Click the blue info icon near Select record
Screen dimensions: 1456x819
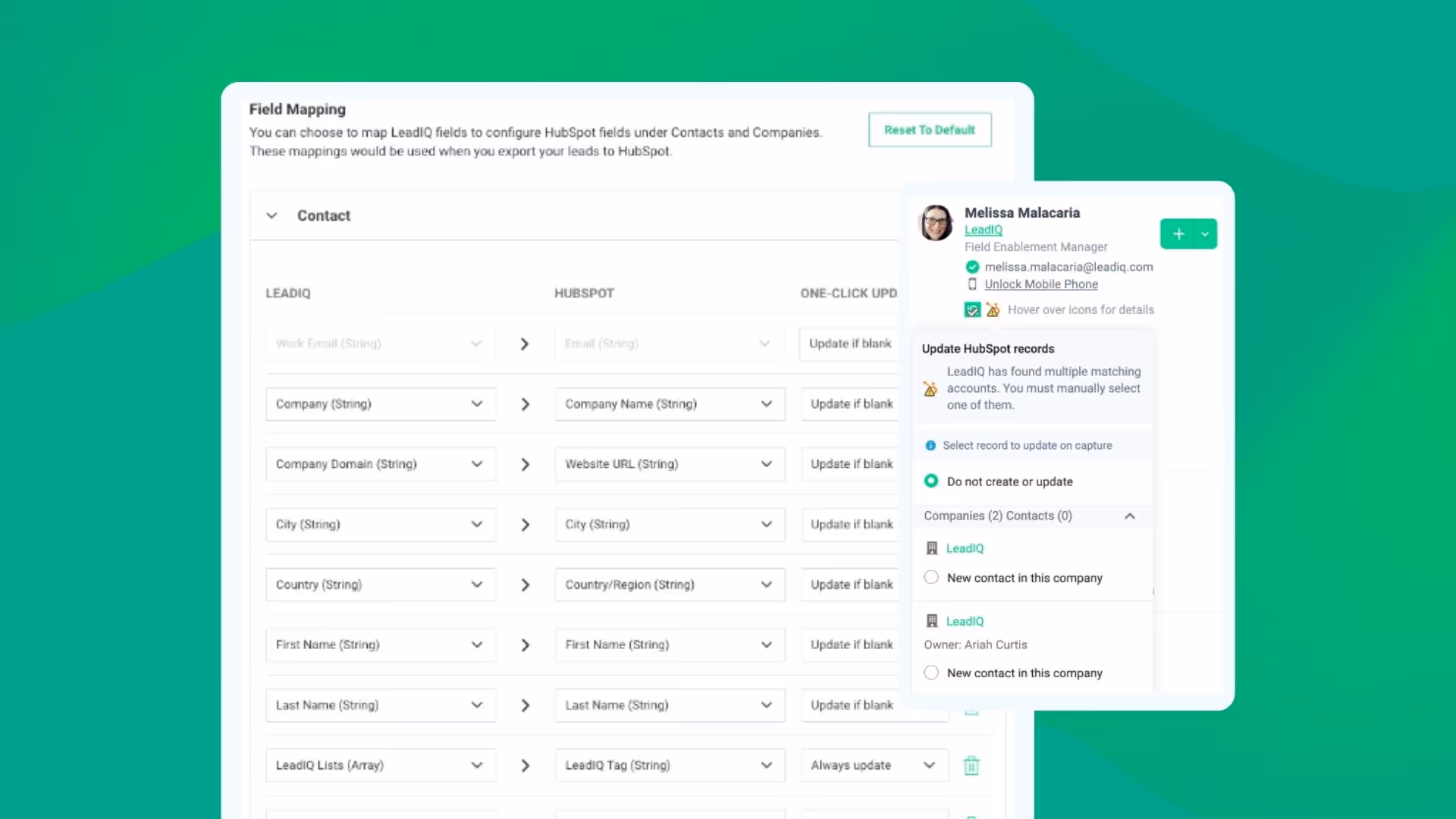[930, 446]
